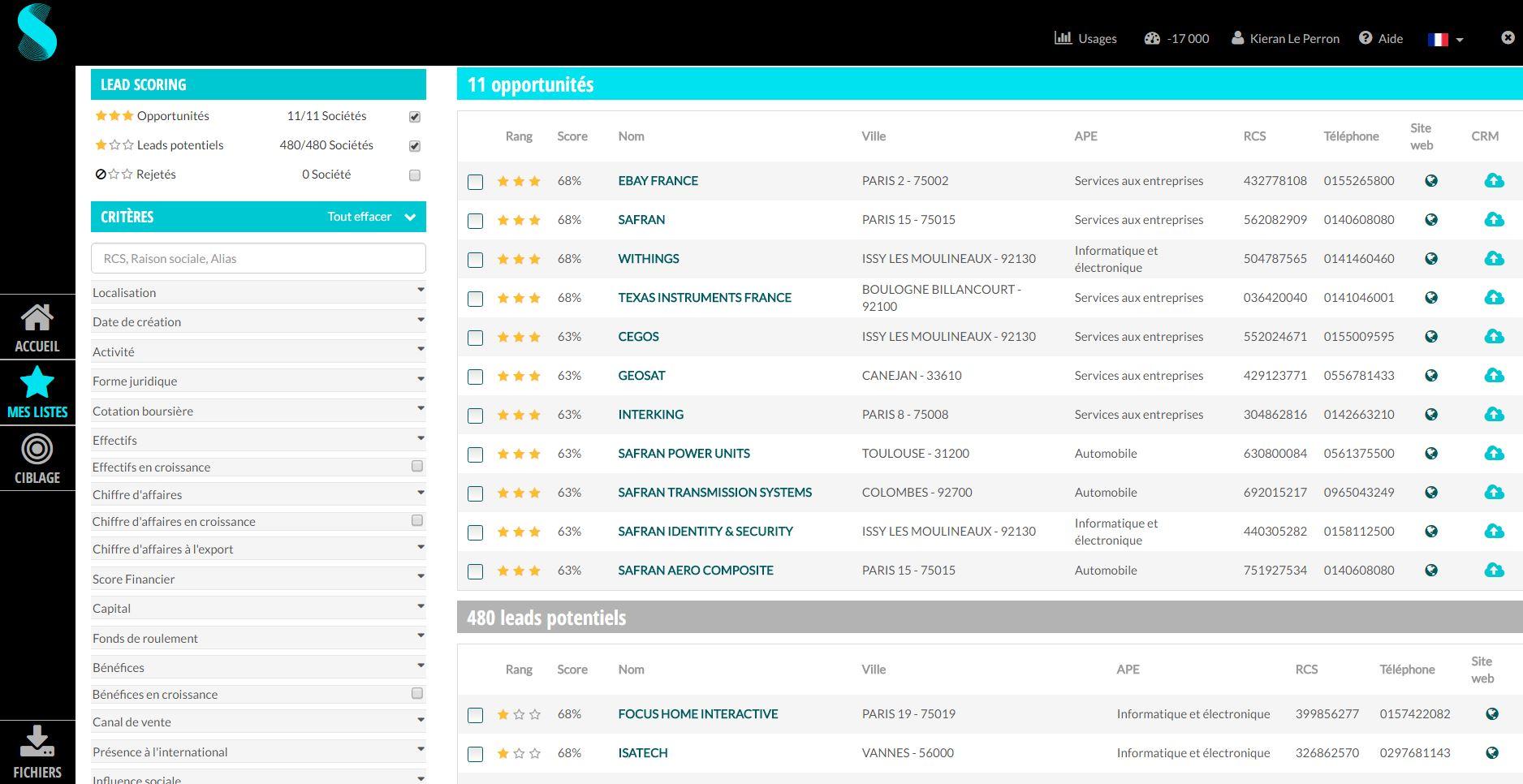The image size is (1523, 784).
Task: Uncheck the Opportunités lead scoring filter
Action: (x=414, y=116)
